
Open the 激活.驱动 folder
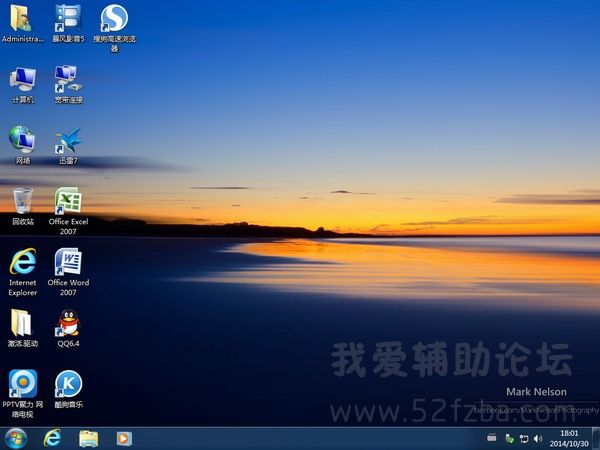pos(22,323)
